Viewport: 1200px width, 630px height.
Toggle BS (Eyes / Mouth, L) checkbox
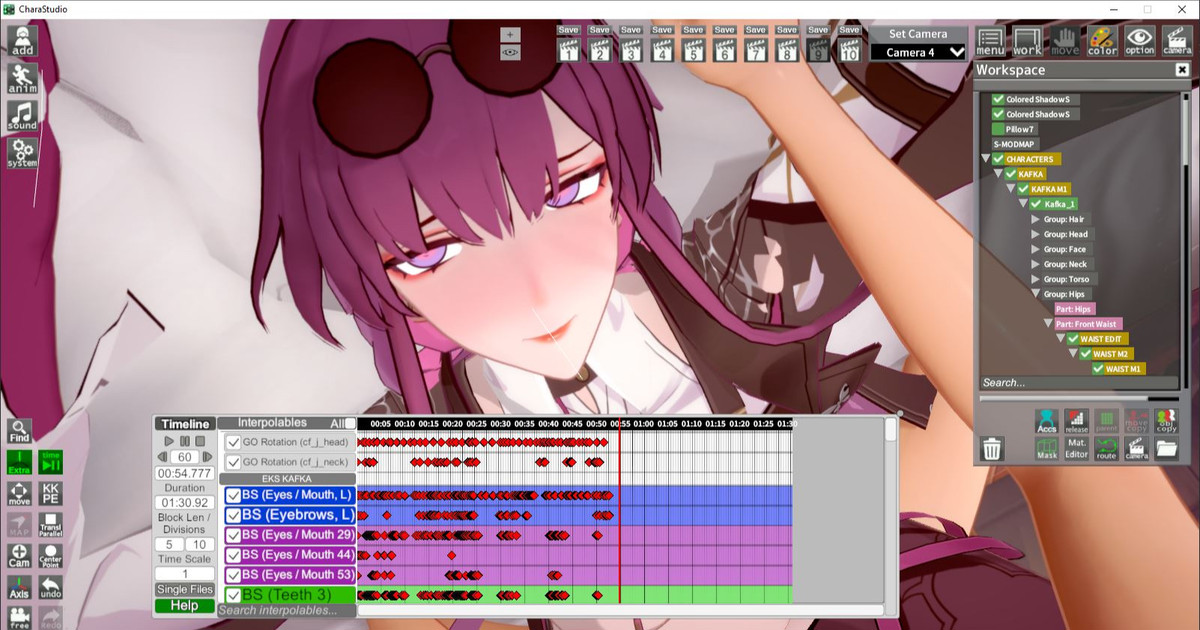(x=234, y=495)
